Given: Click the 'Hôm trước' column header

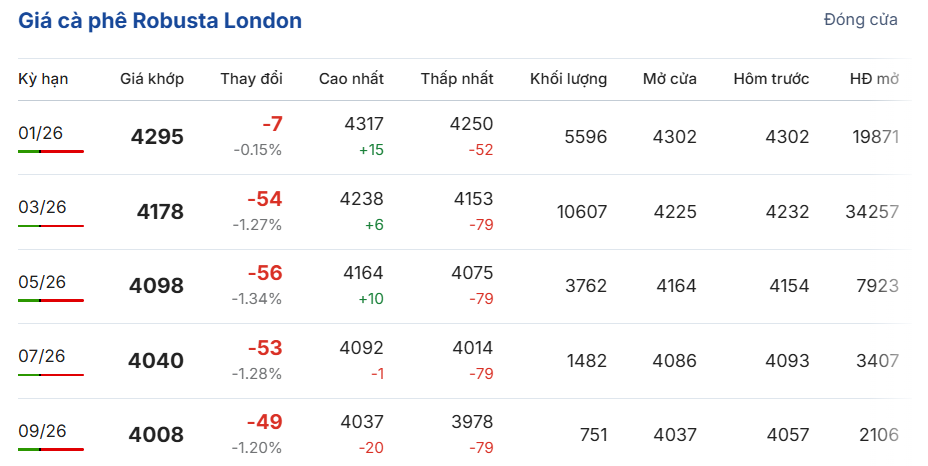Looking at the screenshot, I should (771, 79).
